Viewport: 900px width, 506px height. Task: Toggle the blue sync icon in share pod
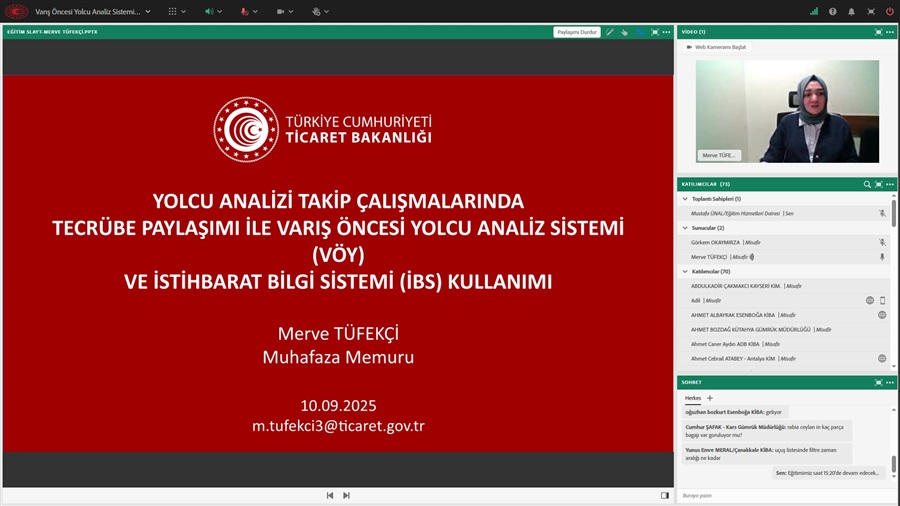[640, 32]
